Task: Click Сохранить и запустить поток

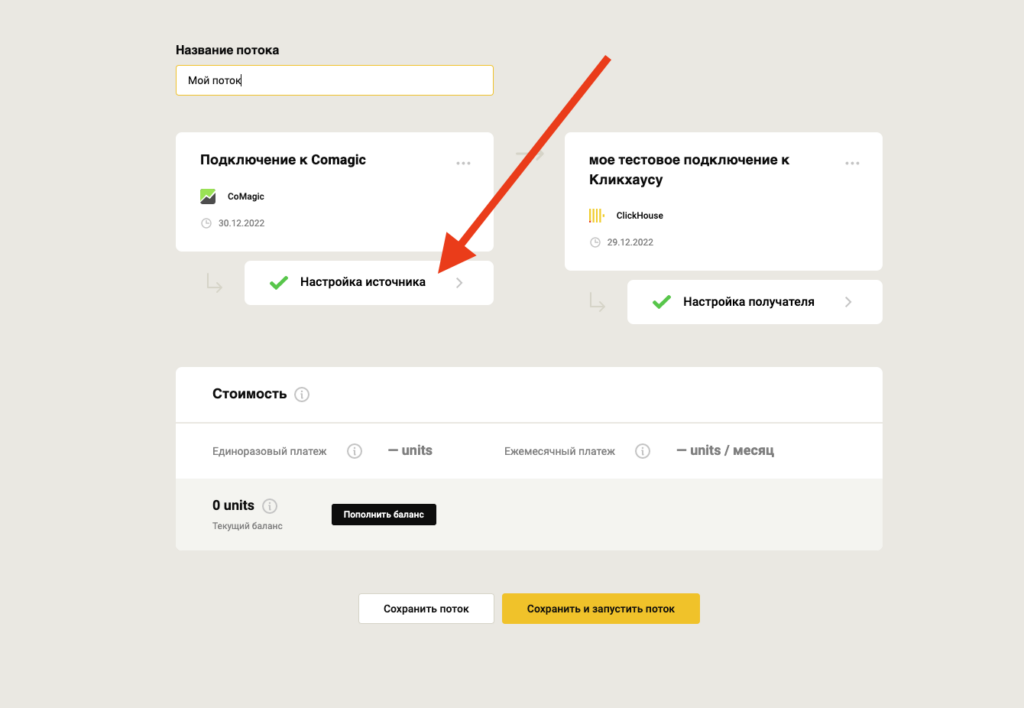Action: (600, 608)
